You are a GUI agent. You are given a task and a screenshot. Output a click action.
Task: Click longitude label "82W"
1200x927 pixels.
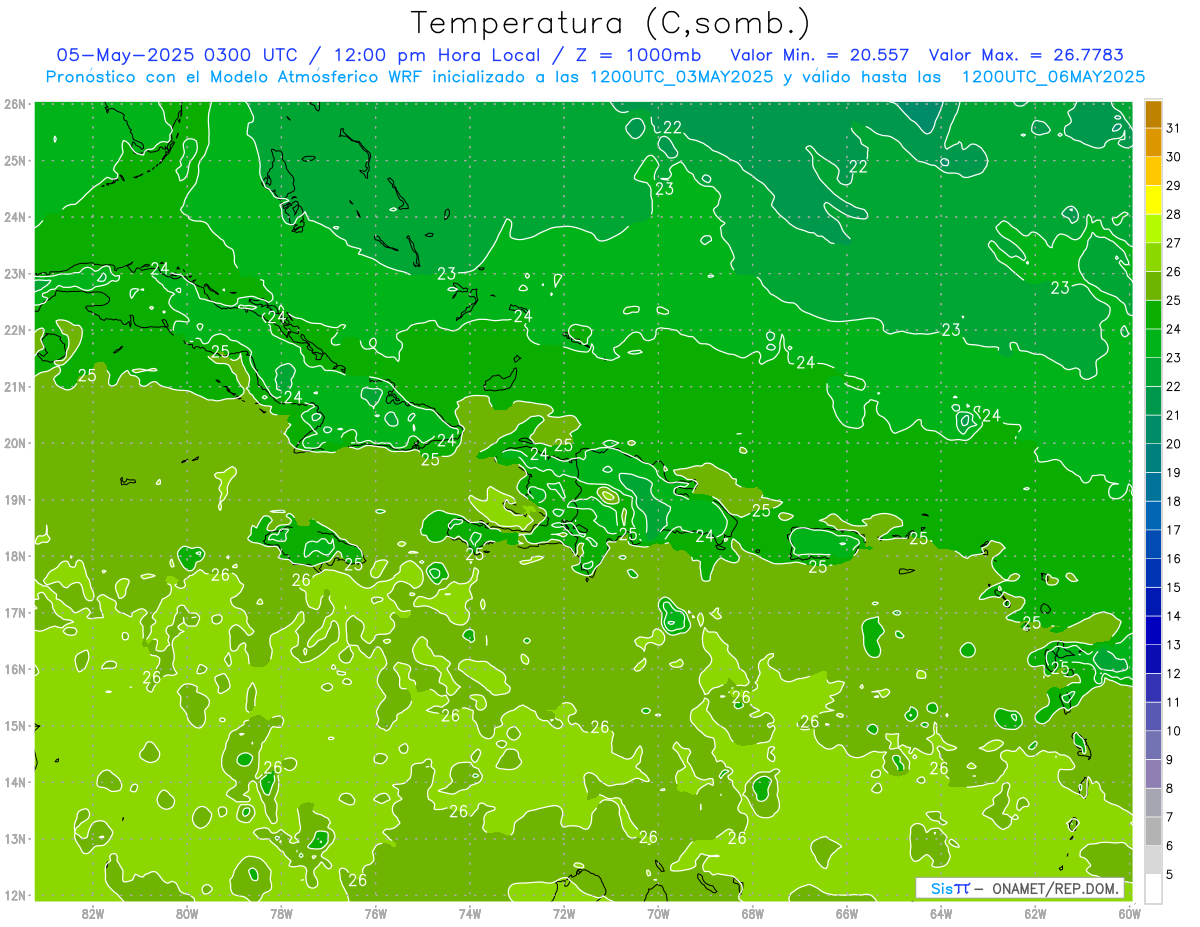point(93,913)
